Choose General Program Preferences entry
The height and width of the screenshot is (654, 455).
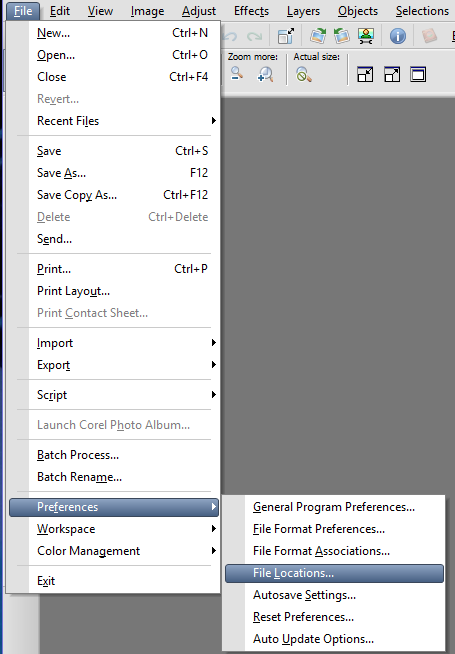coord(334,507)
